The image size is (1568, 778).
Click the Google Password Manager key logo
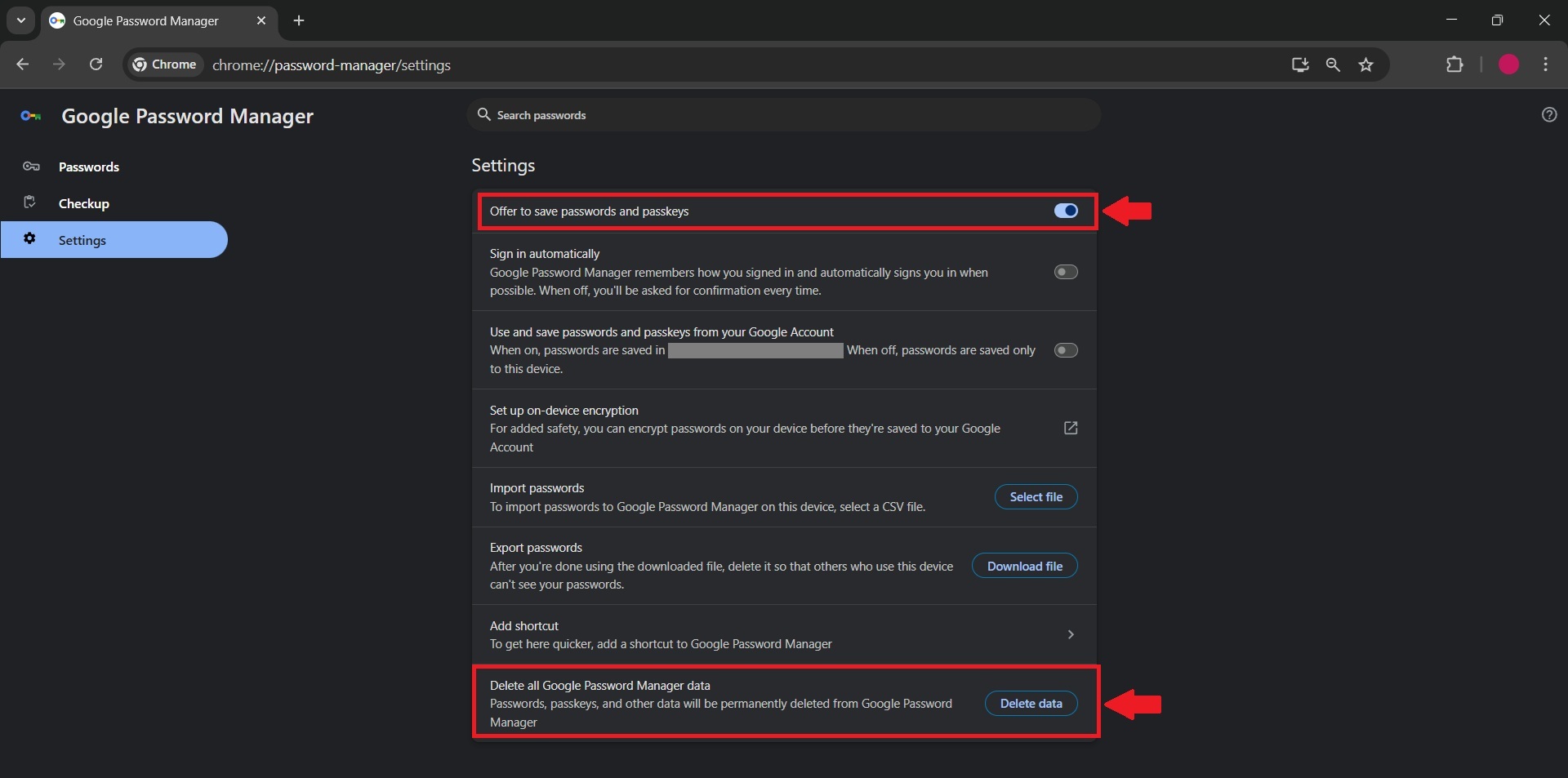tap(31, 116)
